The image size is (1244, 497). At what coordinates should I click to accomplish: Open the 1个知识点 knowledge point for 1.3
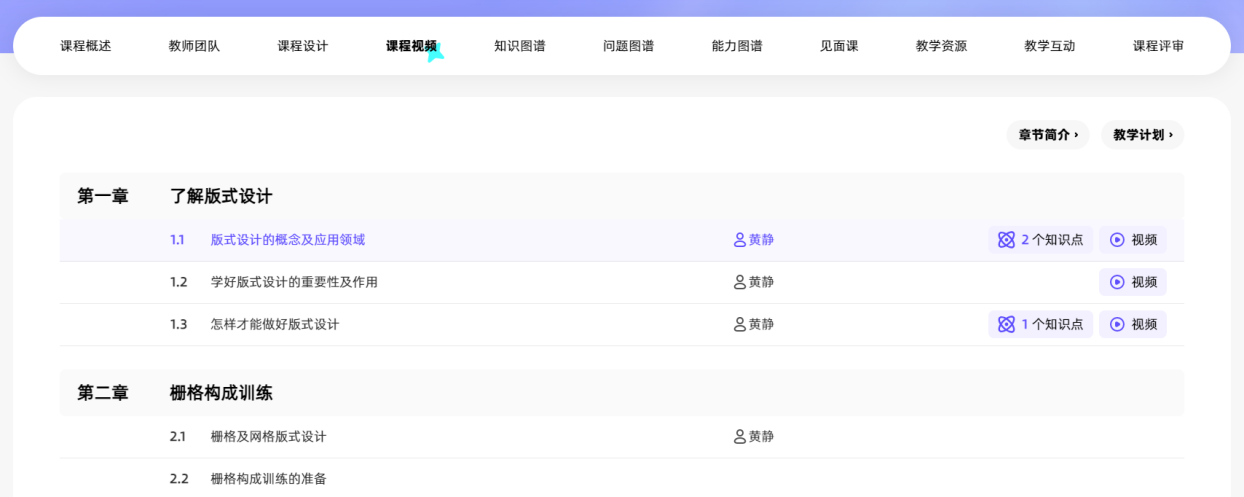pyautogui.click(x=1040, y=324)
